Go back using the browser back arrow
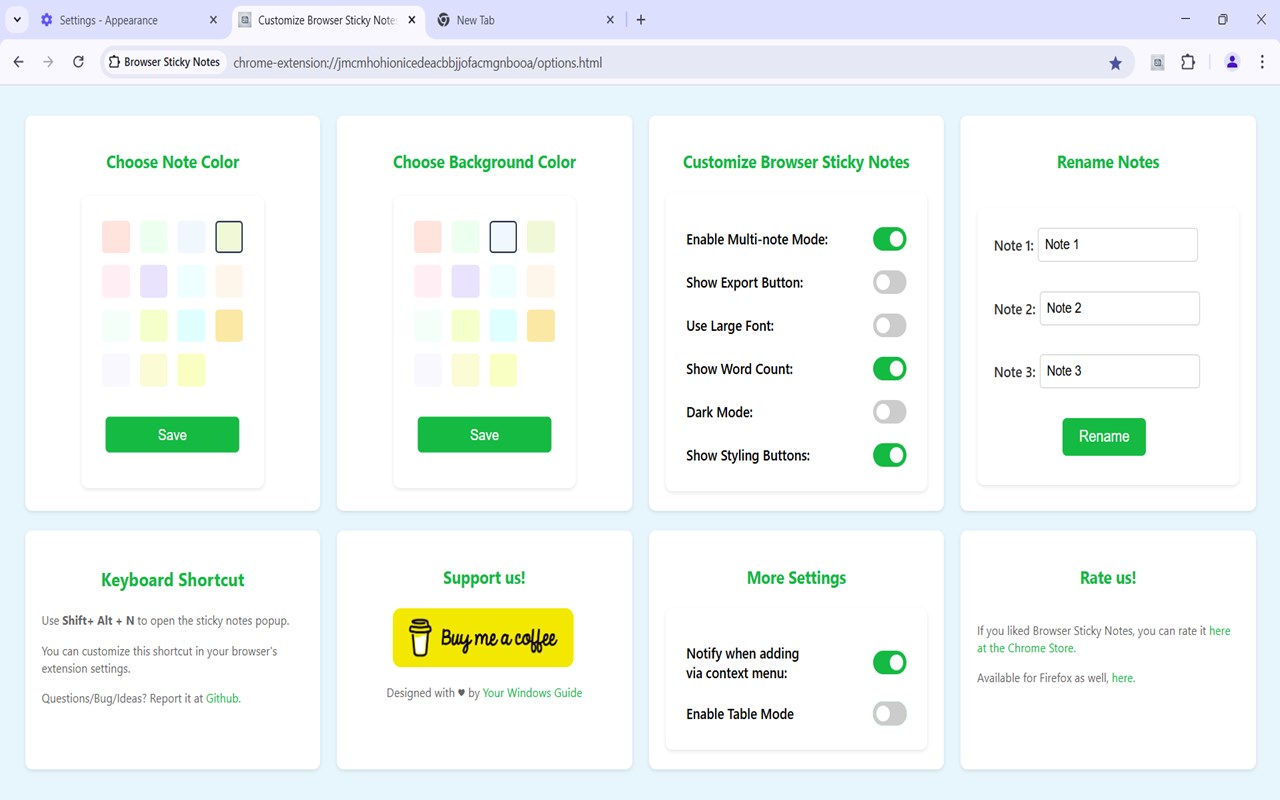Screen dimensions: 1280x800 click(x=18, y=62)
